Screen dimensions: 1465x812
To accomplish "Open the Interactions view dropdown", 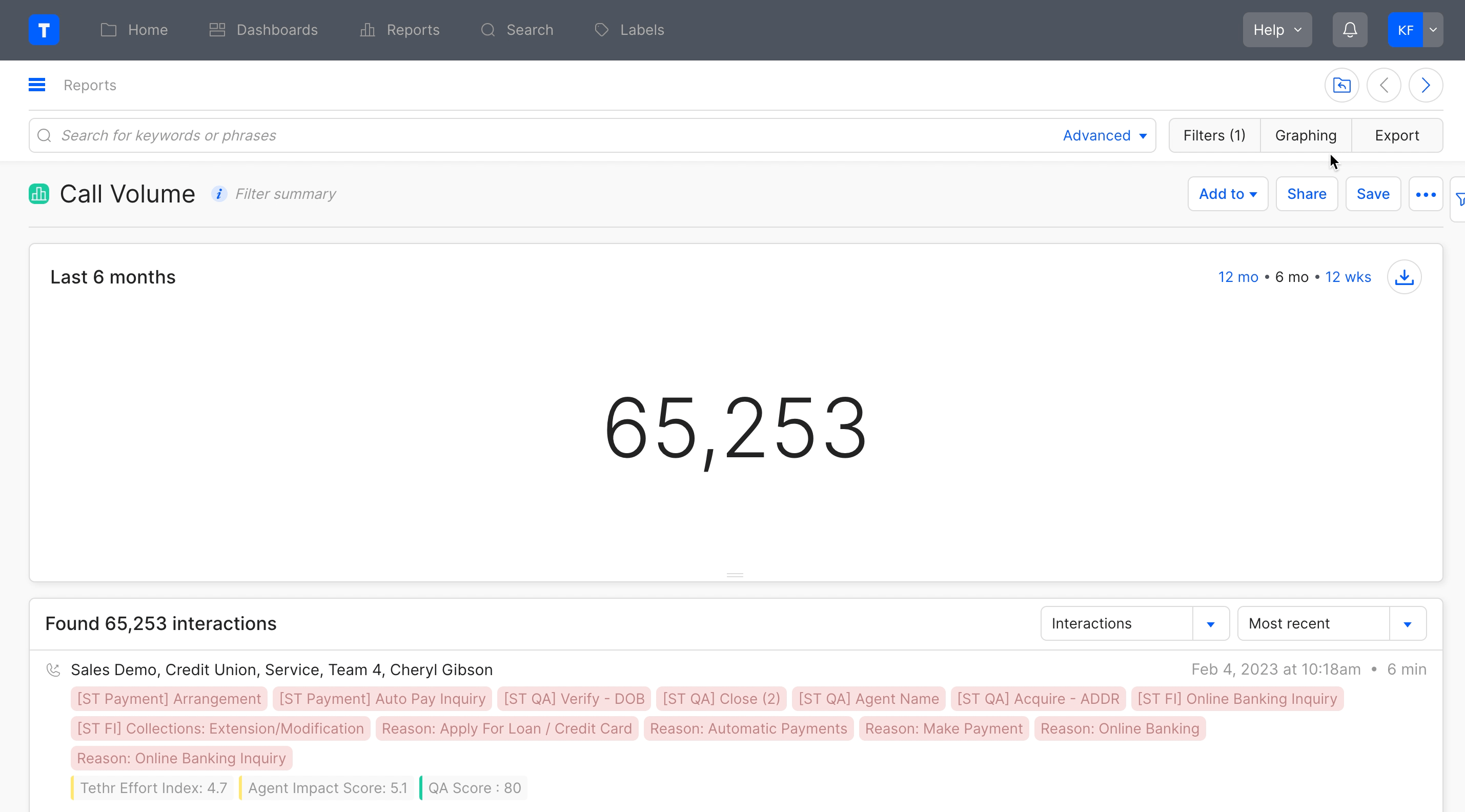I will (x=1210, y=624).
